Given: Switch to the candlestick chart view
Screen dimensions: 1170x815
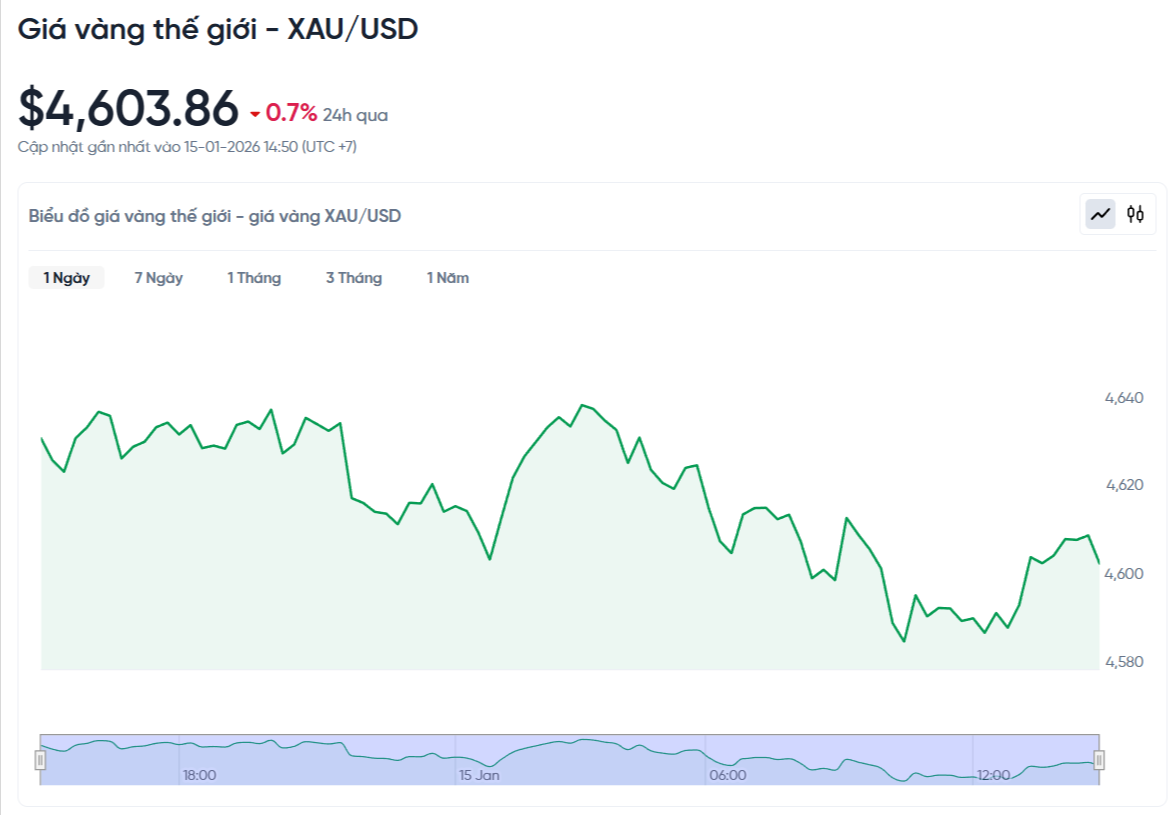Looking at the screenshot, I should 1135,214.
